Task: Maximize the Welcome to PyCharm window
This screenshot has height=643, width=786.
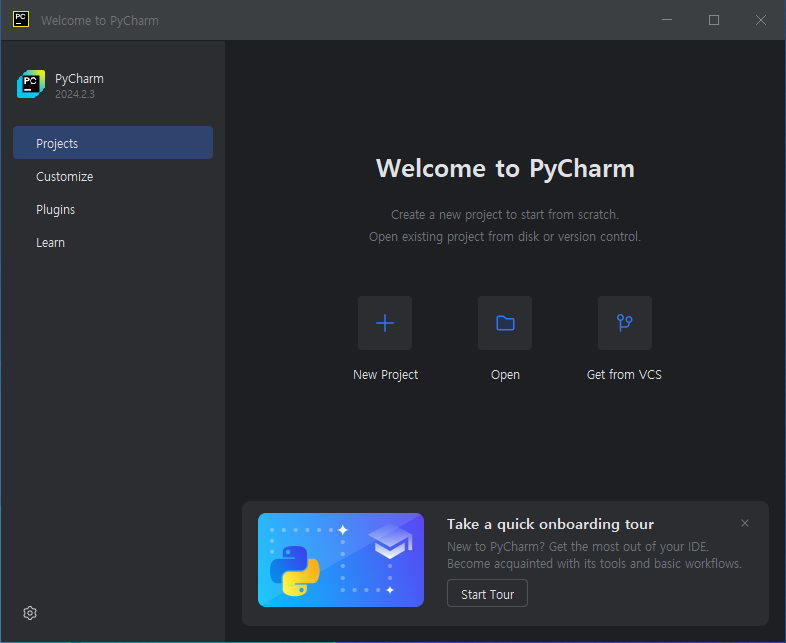Action: tap(714, 20)
